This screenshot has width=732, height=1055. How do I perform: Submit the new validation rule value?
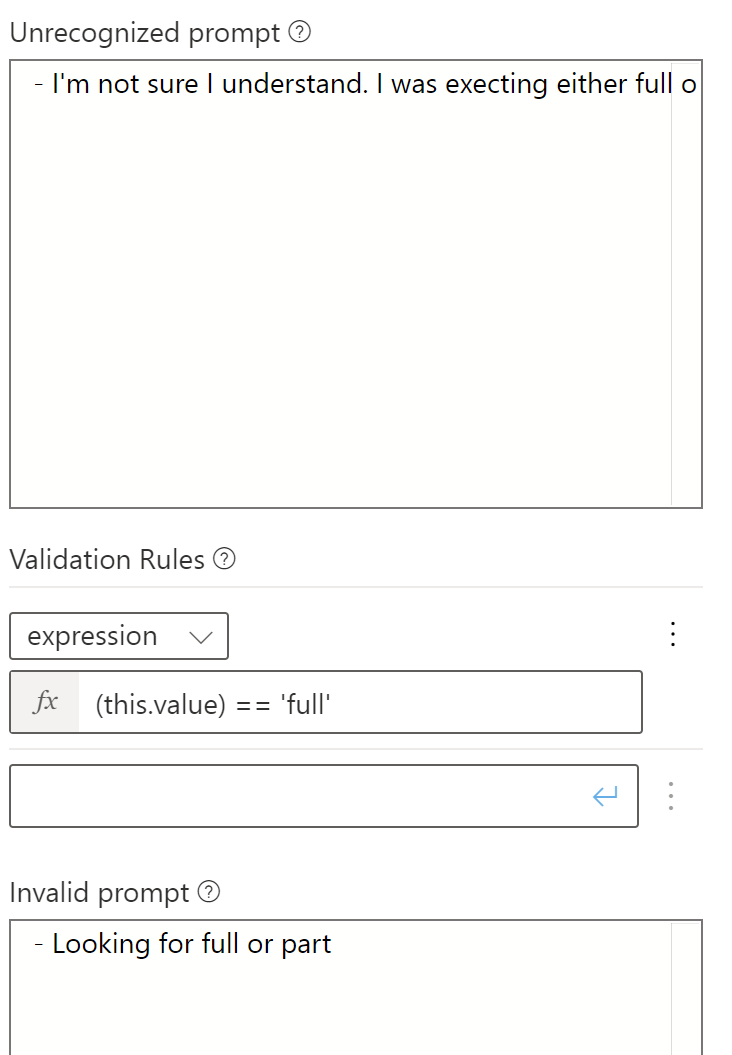click(x=603, y=795)
